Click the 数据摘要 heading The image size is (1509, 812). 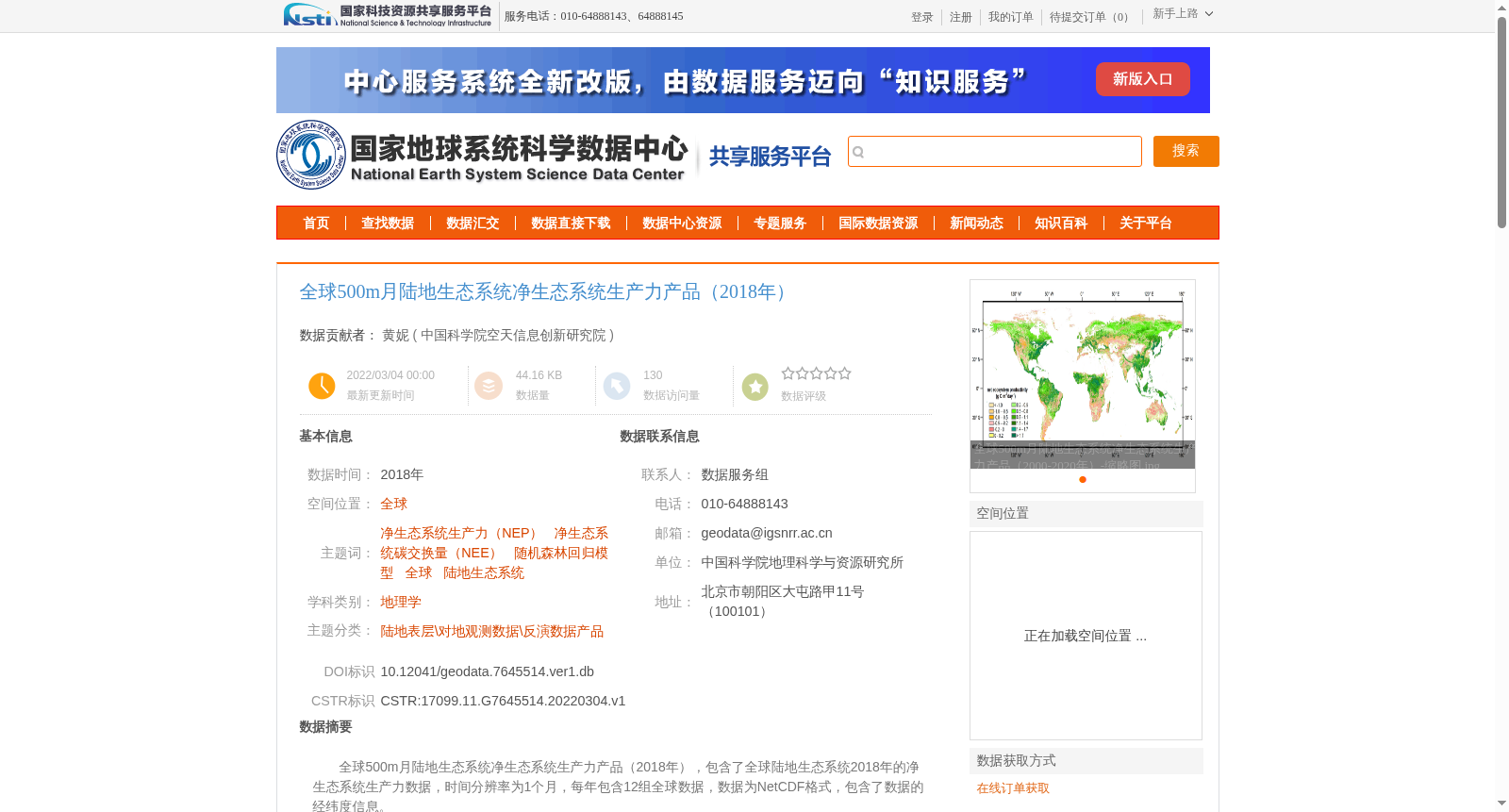pyautogui.click(x=325, y=727)
